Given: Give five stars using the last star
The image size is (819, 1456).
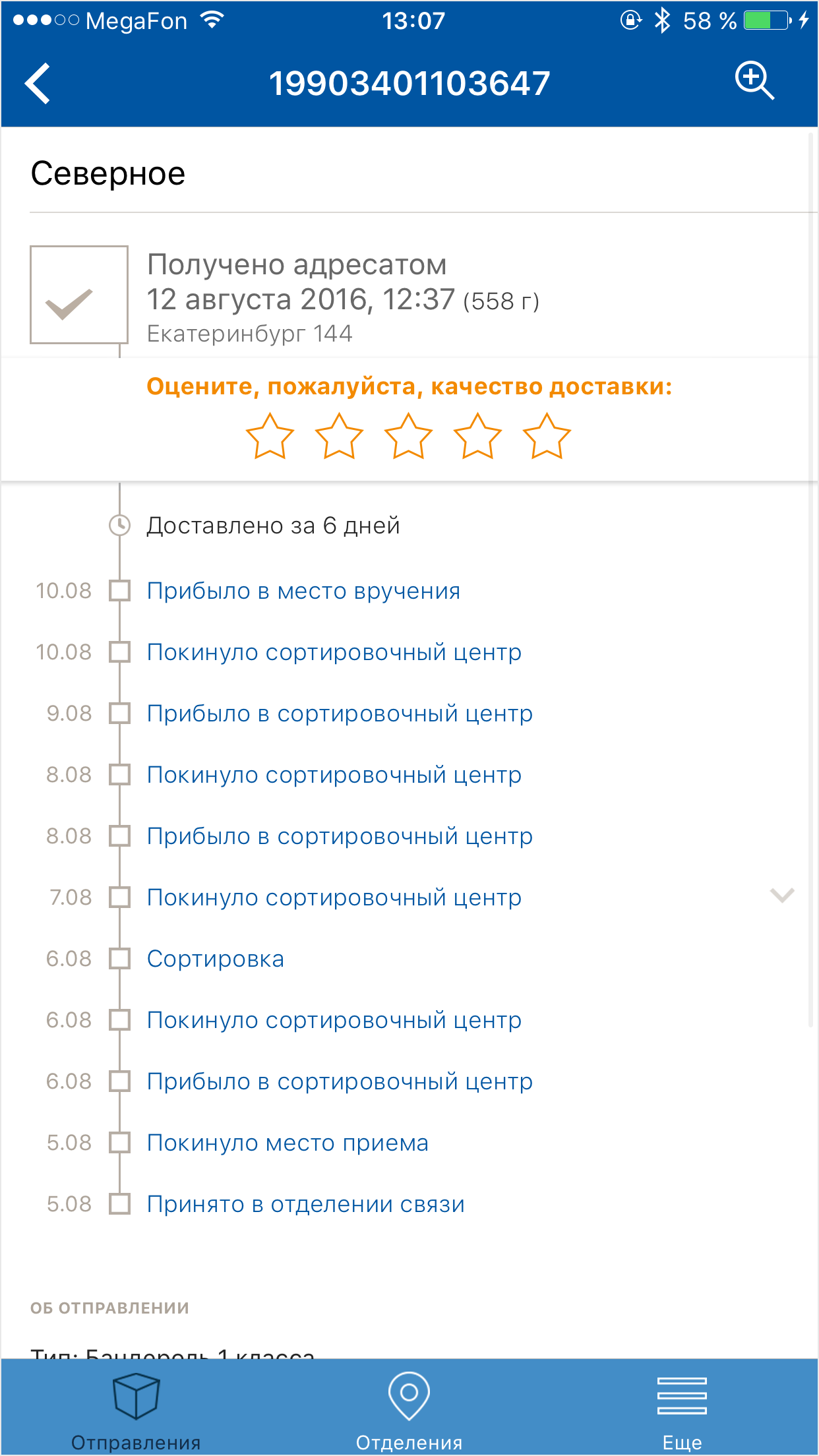Looking at the screenshot, I should click(547, 436).
